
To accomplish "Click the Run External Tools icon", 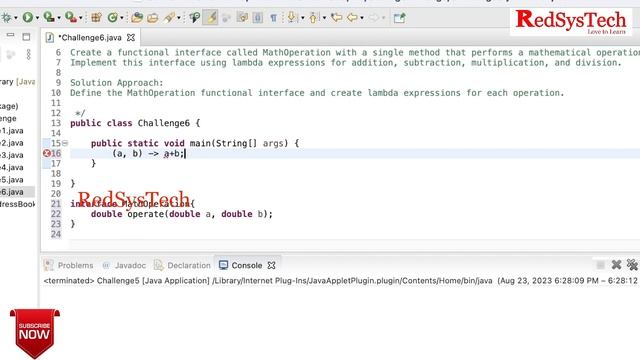I will pos(71,17).
